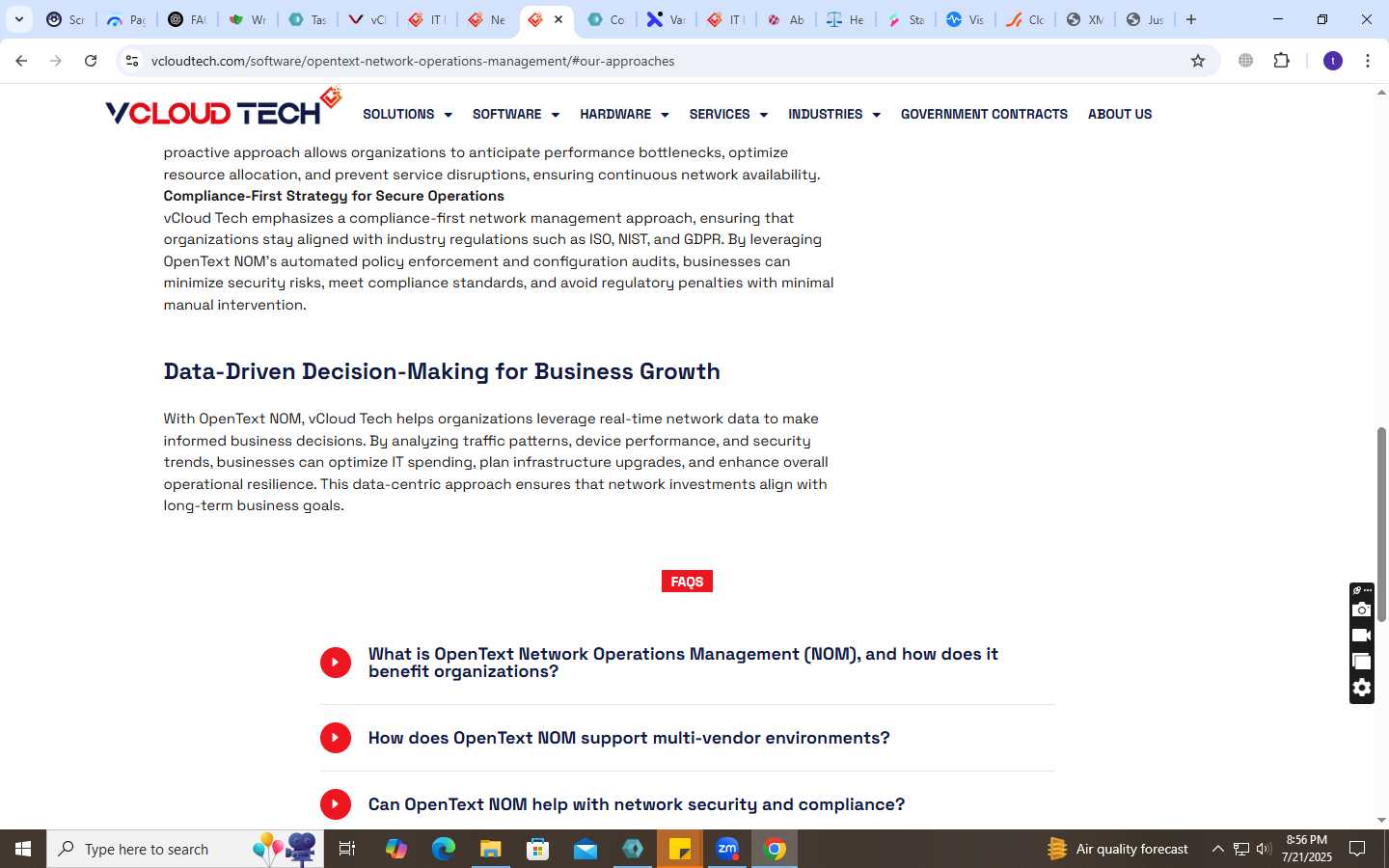This screenshot has height=868, width=1389.
Task: Show hidden system tray icons chevron
Action: point(1217,849)
